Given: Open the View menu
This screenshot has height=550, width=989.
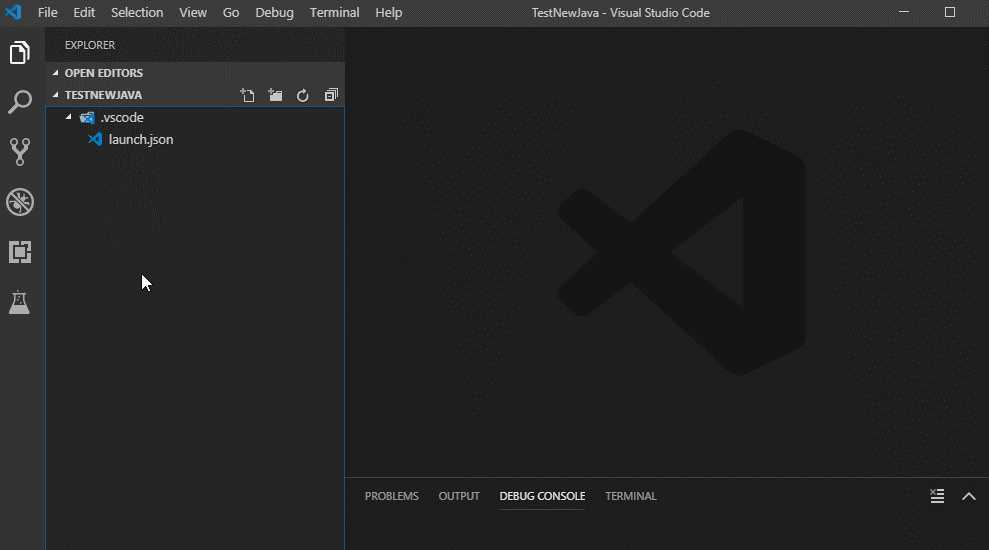Looking at the screenshot, I should pyautogui.click(x=193, y=13).
